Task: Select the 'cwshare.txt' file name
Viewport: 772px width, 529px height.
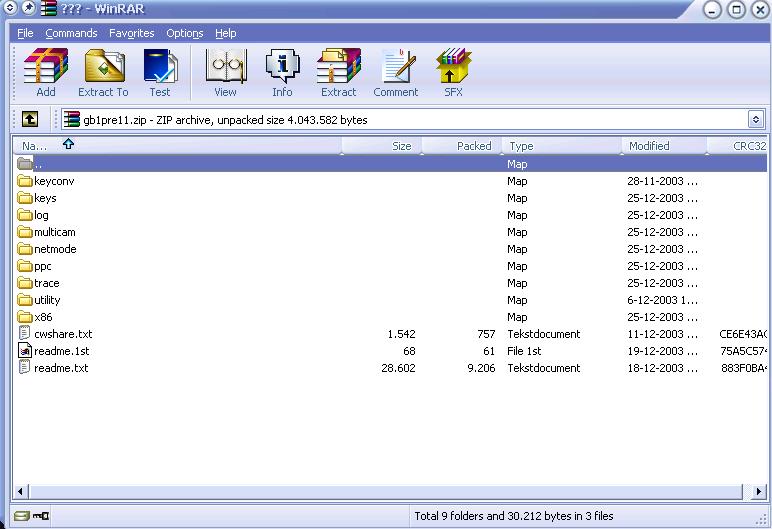Action: click(x=63, y=334)
